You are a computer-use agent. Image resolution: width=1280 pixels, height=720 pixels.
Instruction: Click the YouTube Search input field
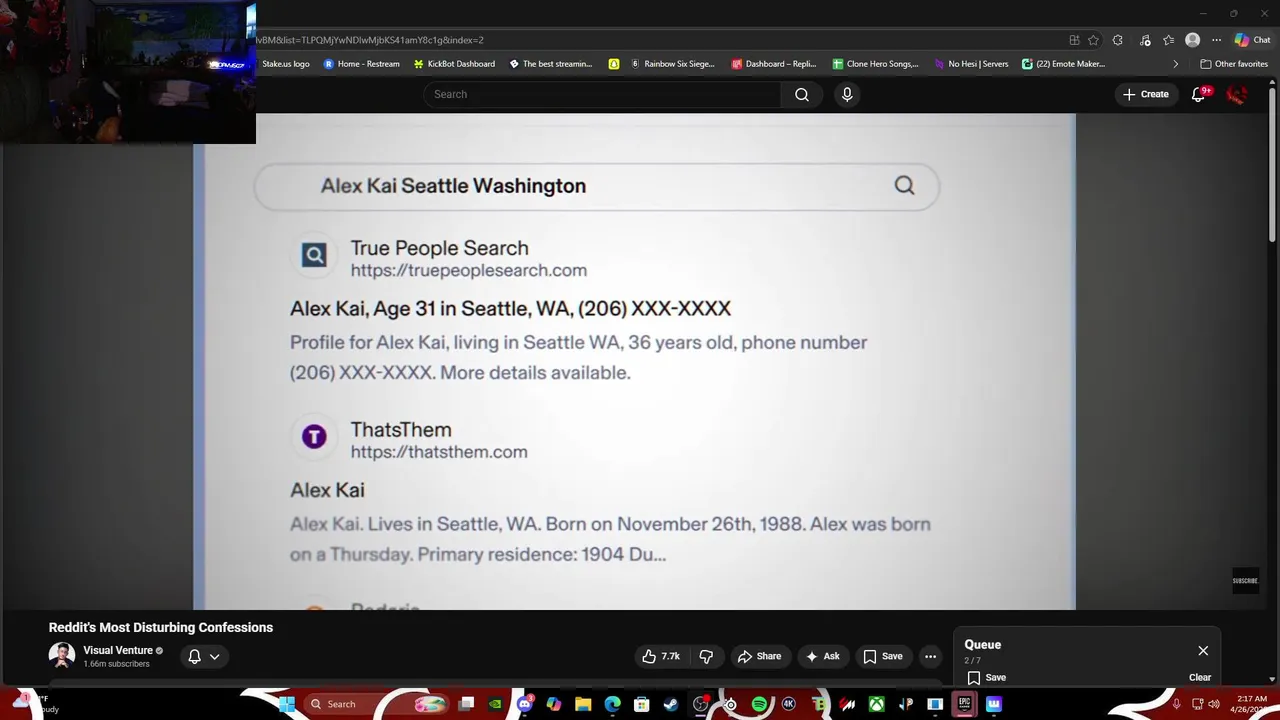[602, 94]
